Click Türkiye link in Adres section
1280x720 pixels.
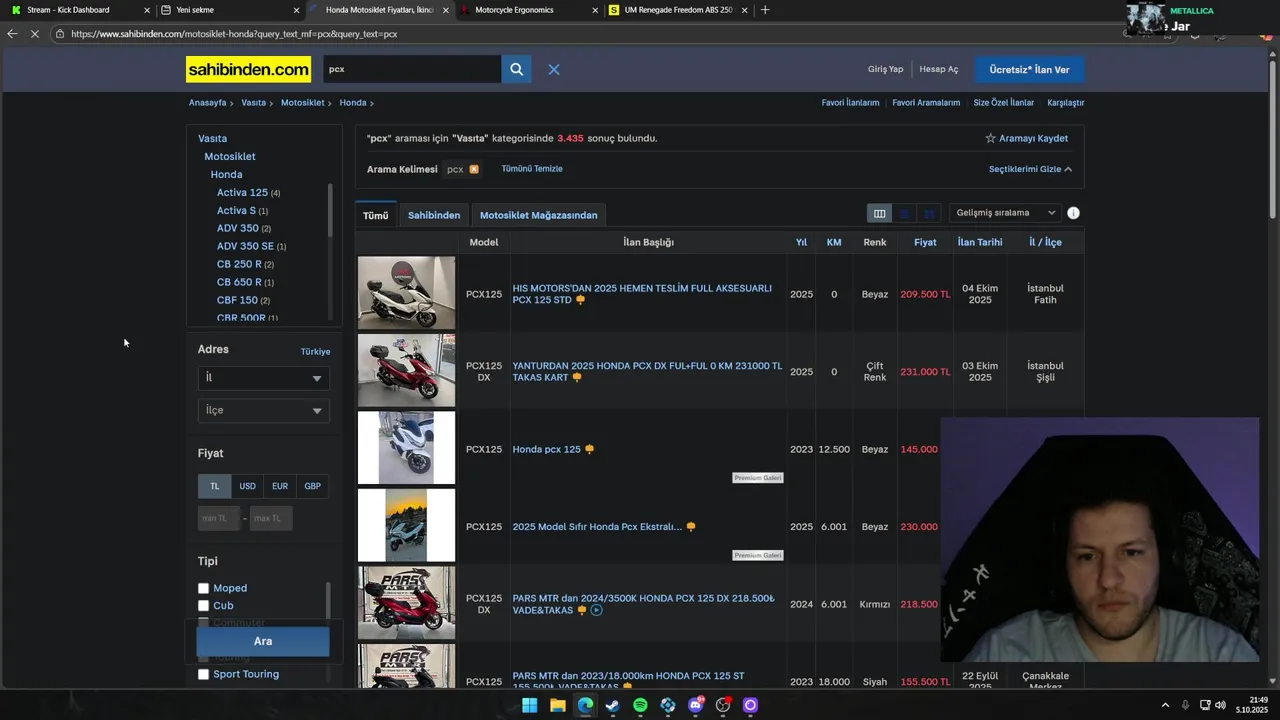click(315, 352)
